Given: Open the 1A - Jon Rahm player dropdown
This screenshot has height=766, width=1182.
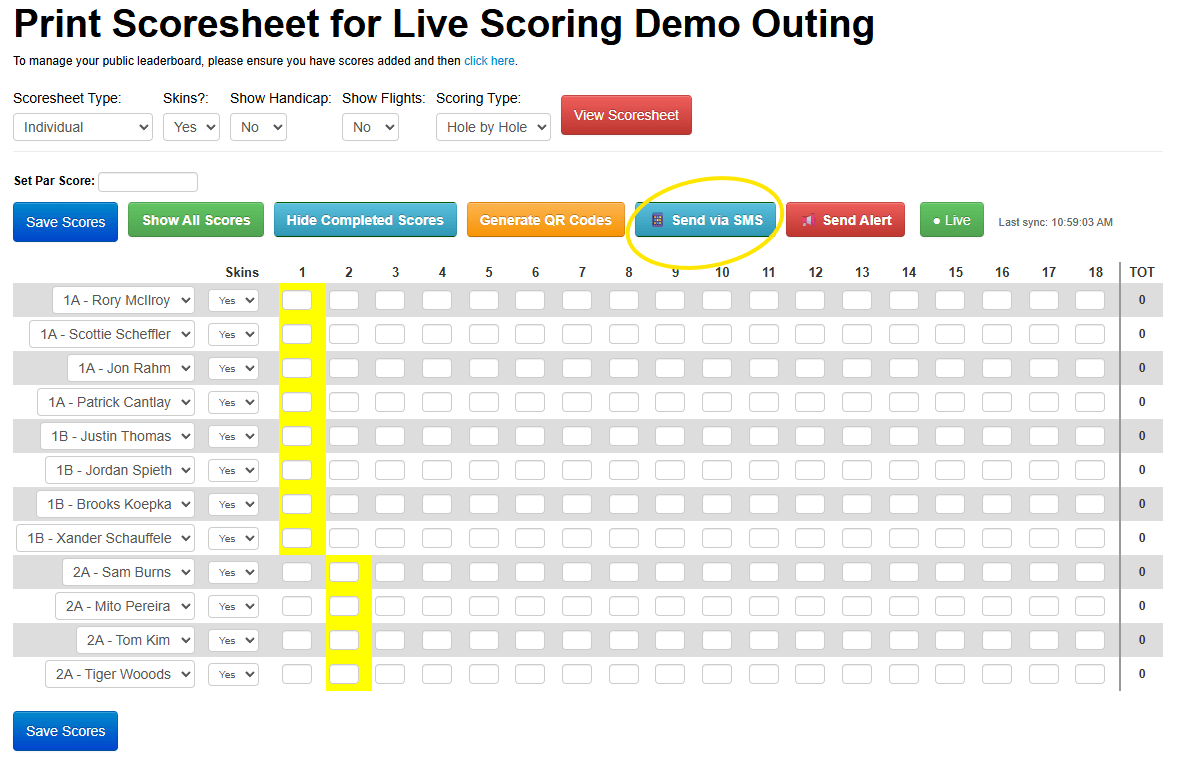Looking at the screenshot, I should [x=131, y=368].
